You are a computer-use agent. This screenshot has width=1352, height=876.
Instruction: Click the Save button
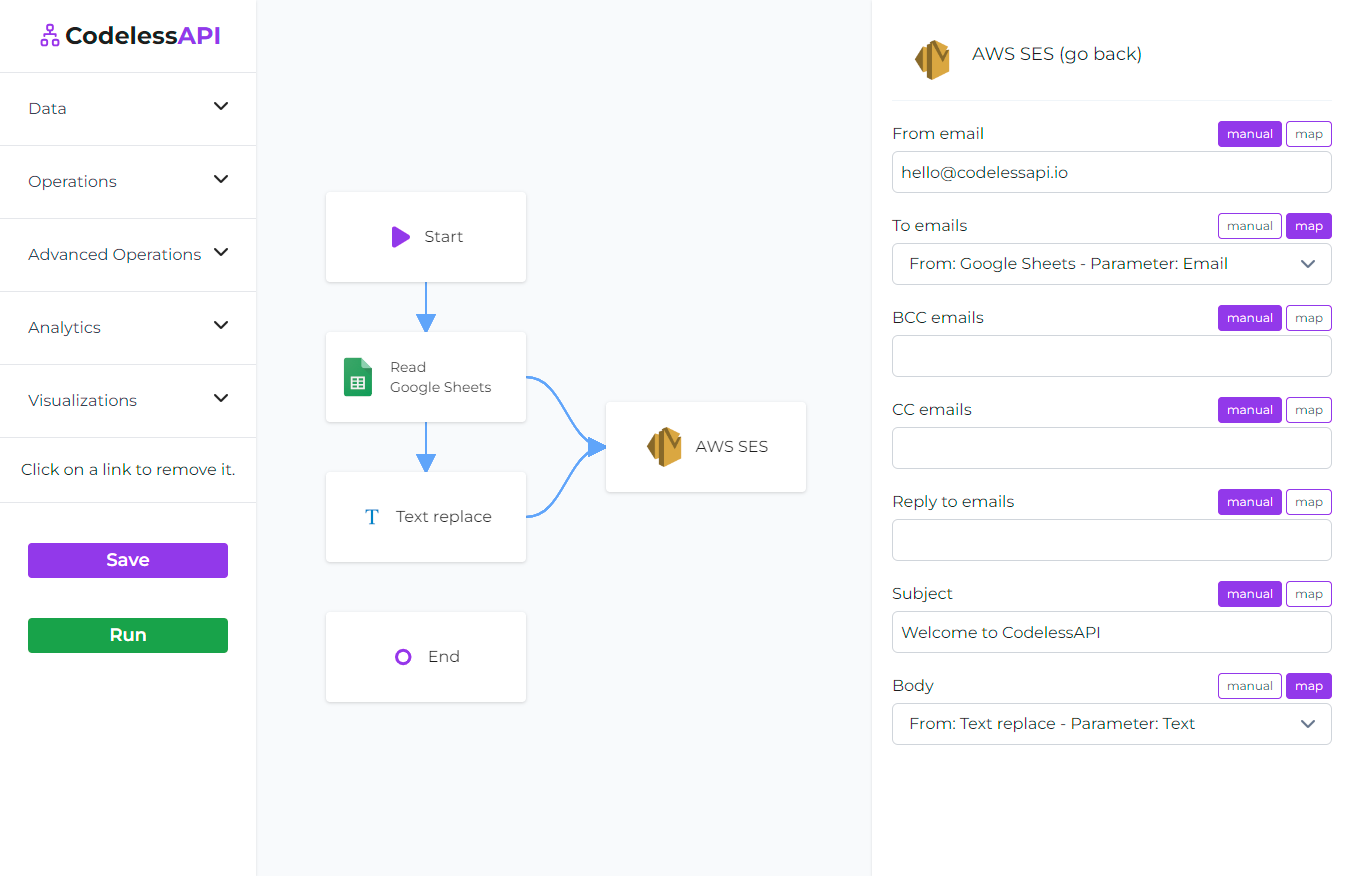pyautogui.click(x=128, y=560)
